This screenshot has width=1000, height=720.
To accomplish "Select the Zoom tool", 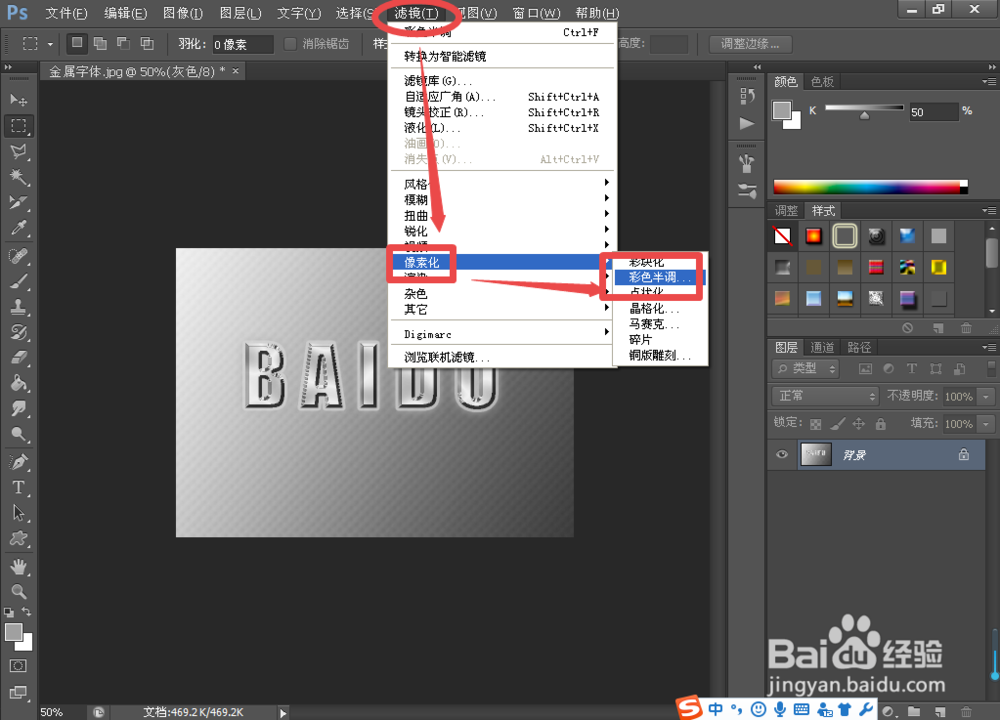I will pos(18,591).
